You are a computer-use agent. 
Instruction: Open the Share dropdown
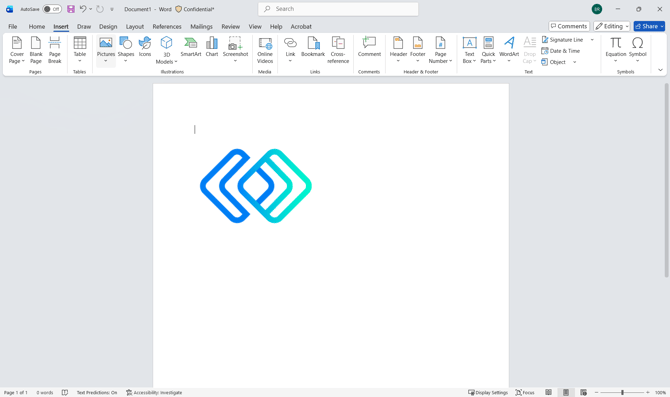(x=662, y=26)
